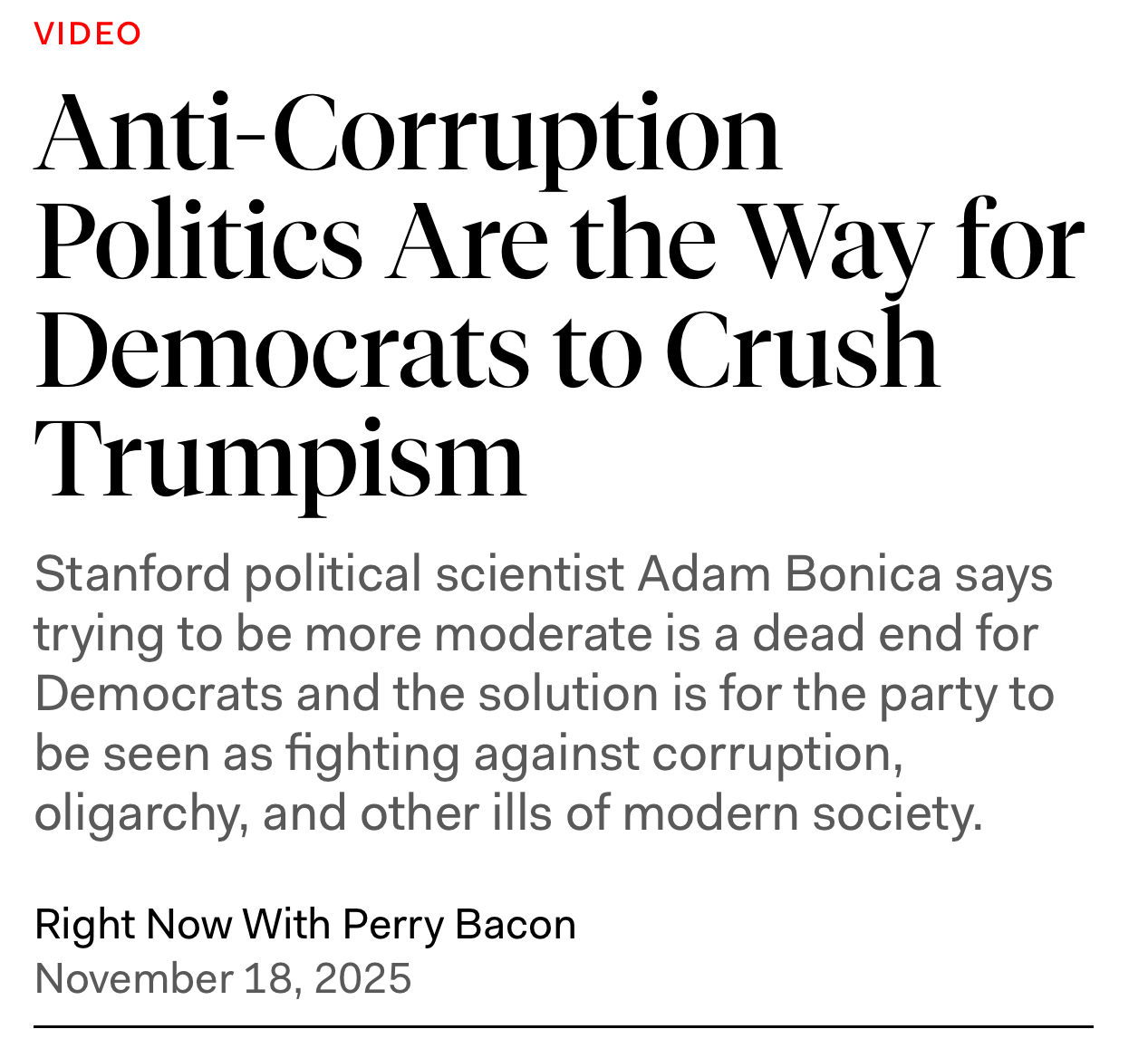Click the word Crush in the headline
The height and width of the screenshot is (1058, 1148).
click(x=802, y=350)
